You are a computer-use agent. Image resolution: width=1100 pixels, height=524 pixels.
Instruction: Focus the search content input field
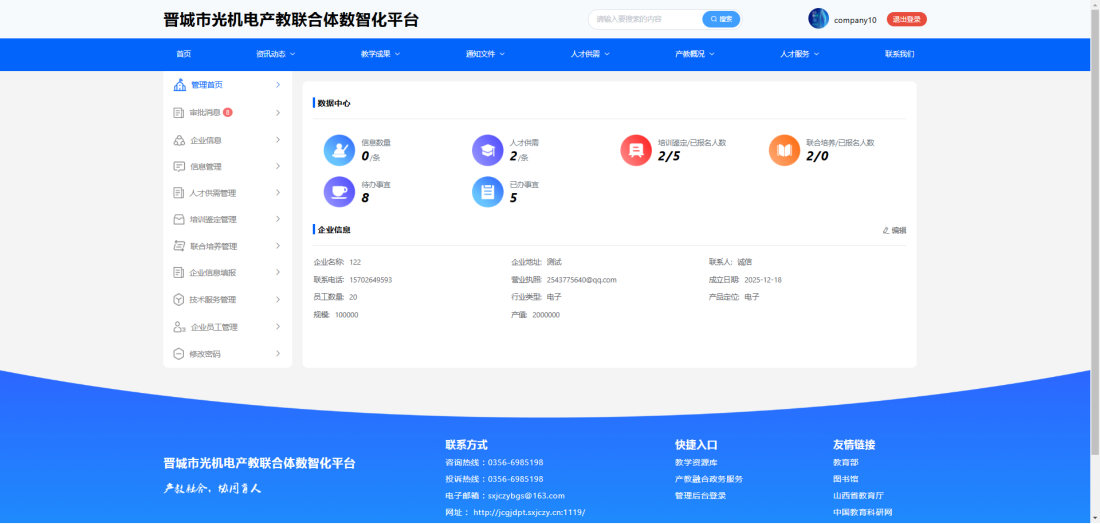click(645, 19)
